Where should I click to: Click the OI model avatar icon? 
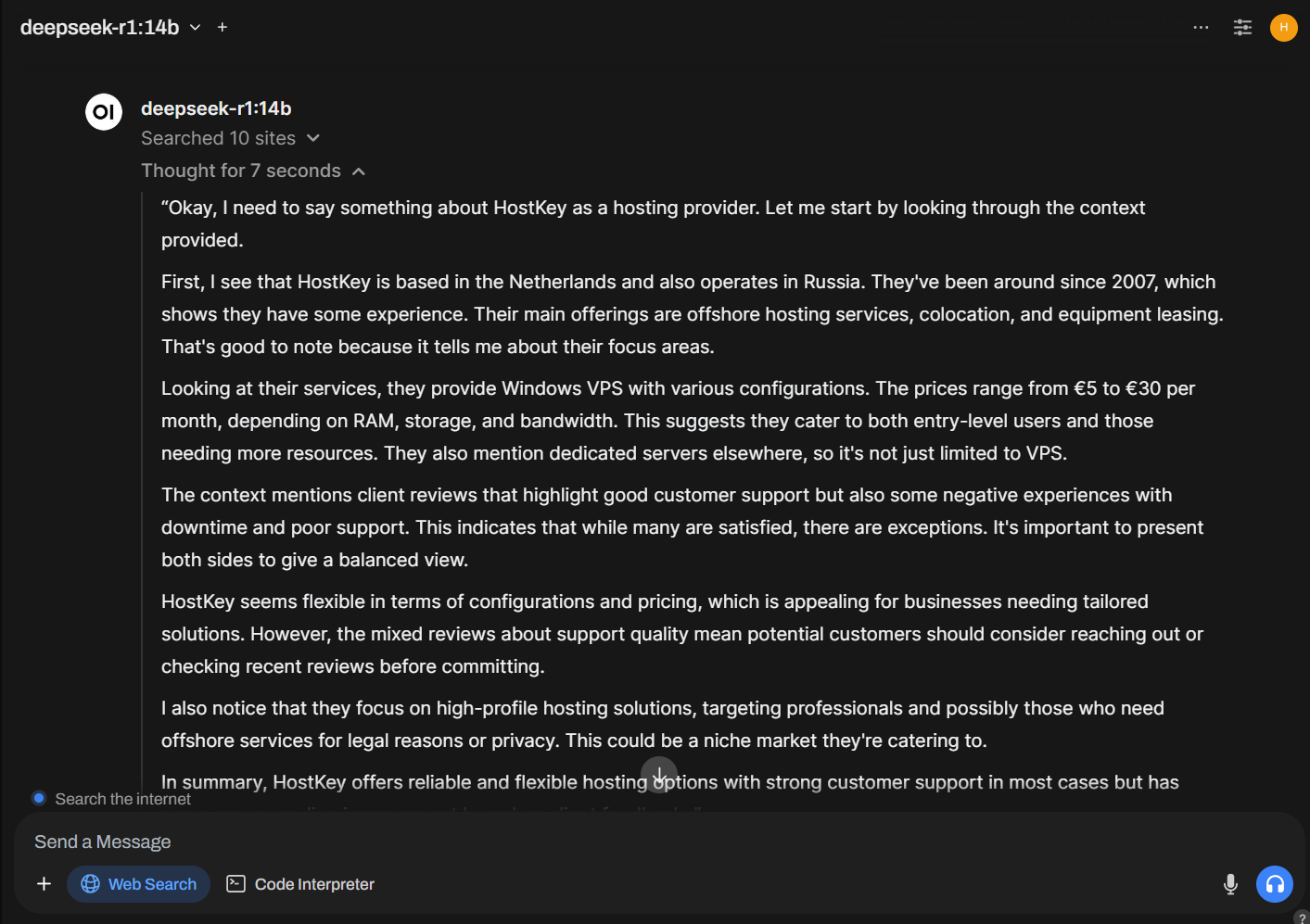tap(104, 112)
